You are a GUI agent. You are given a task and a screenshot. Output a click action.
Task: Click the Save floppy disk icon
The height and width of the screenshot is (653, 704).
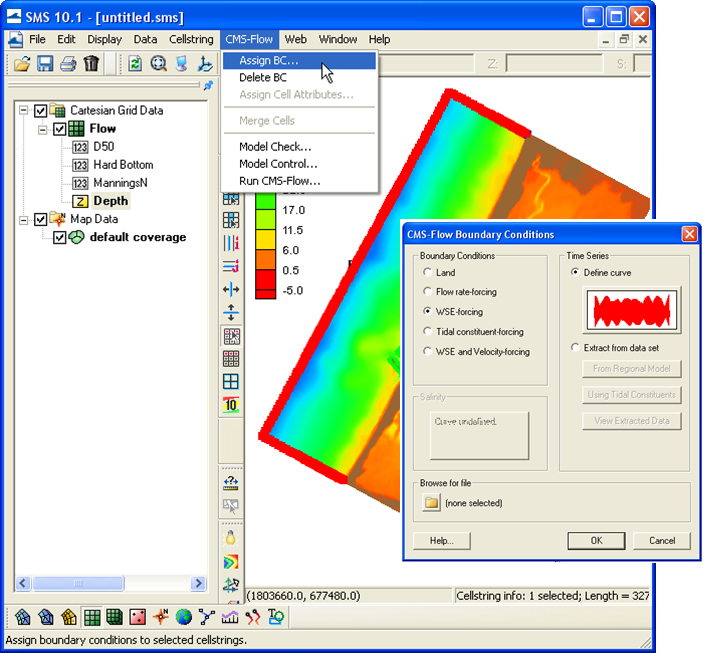tap(45, 64)
